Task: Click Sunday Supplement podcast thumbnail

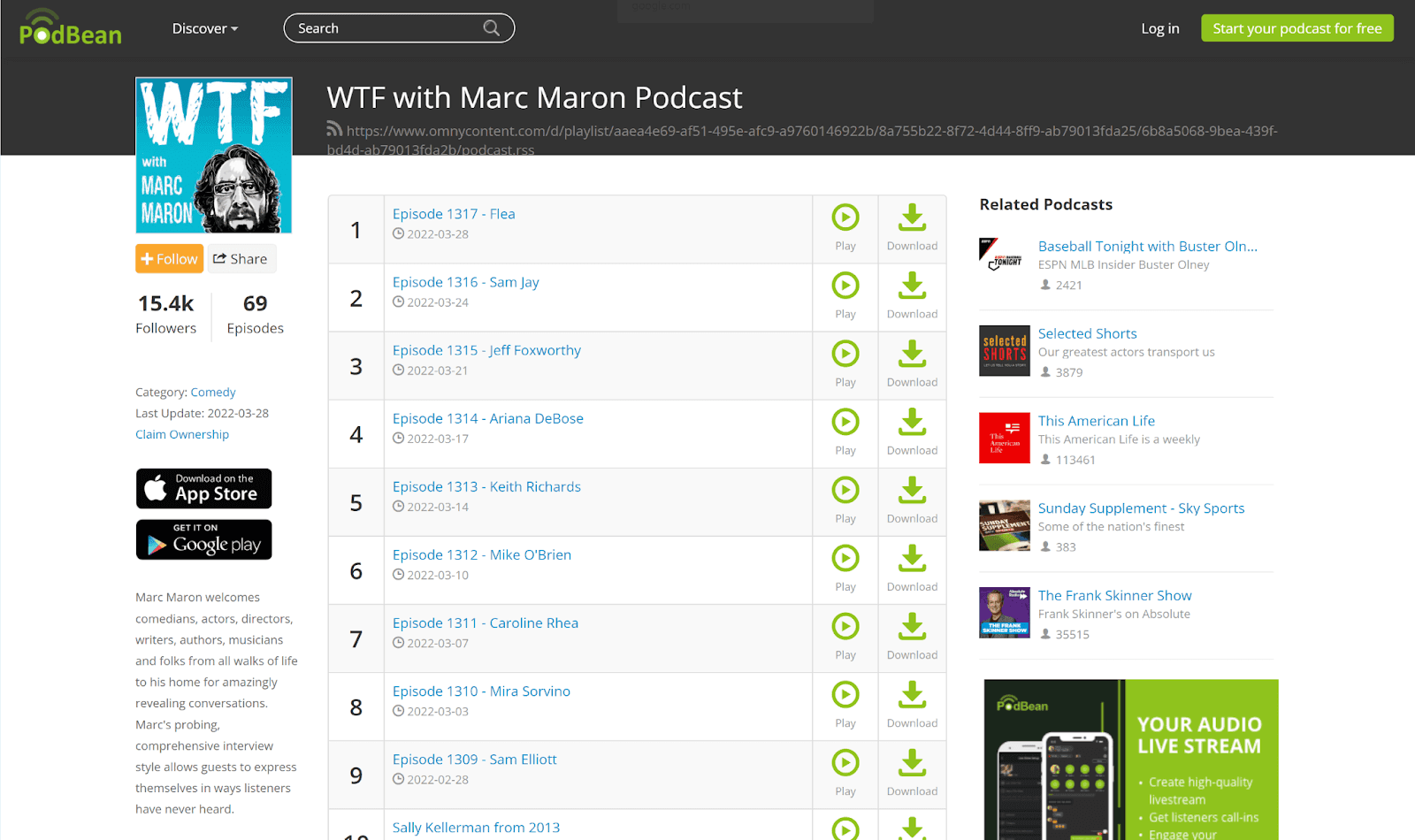Action: tap(1004, 525)
